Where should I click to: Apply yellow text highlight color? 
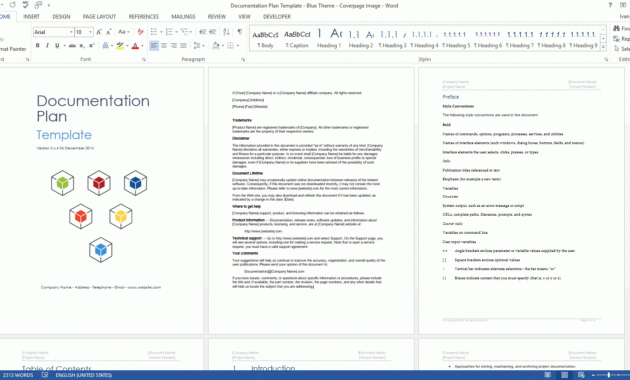point(120,46)
